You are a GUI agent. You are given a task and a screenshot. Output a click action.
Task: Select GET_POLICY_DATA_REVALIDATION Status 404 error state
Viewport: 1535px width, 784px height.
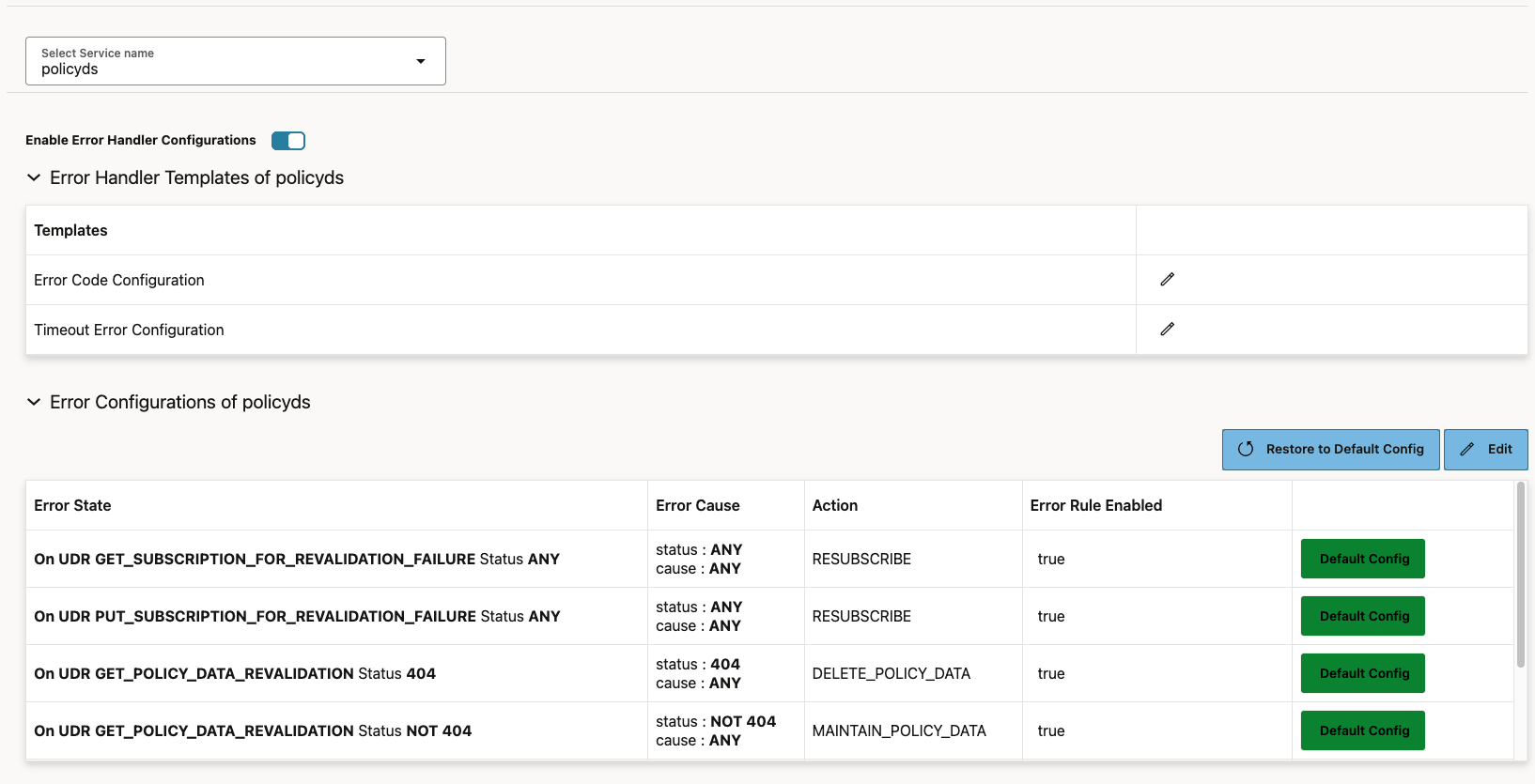(235, 673)
